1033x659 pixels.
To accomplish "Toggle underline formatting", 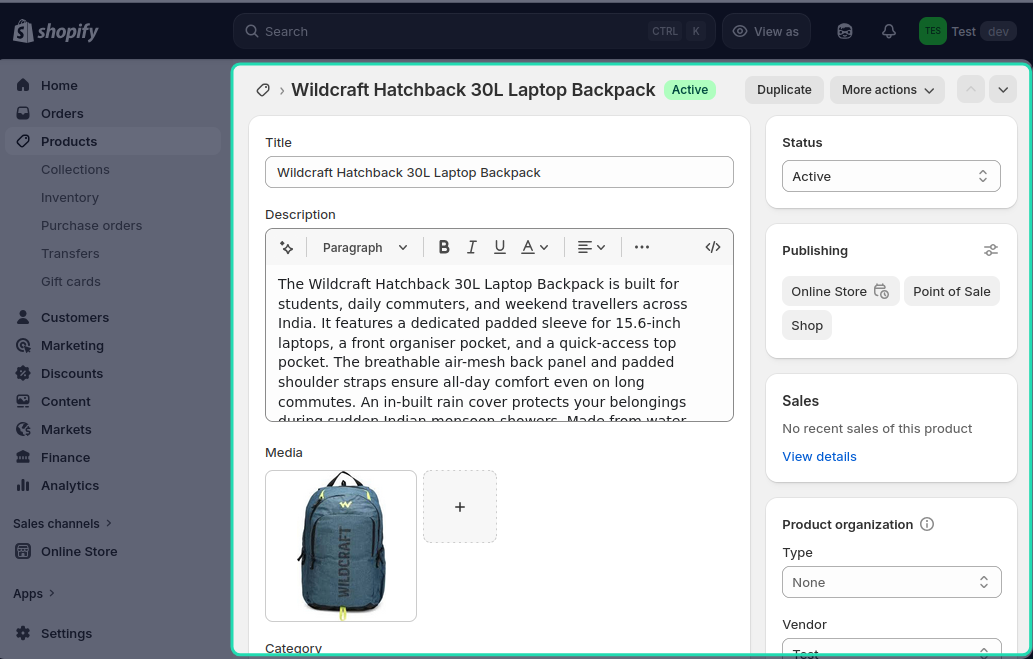I will coord(499,247).
